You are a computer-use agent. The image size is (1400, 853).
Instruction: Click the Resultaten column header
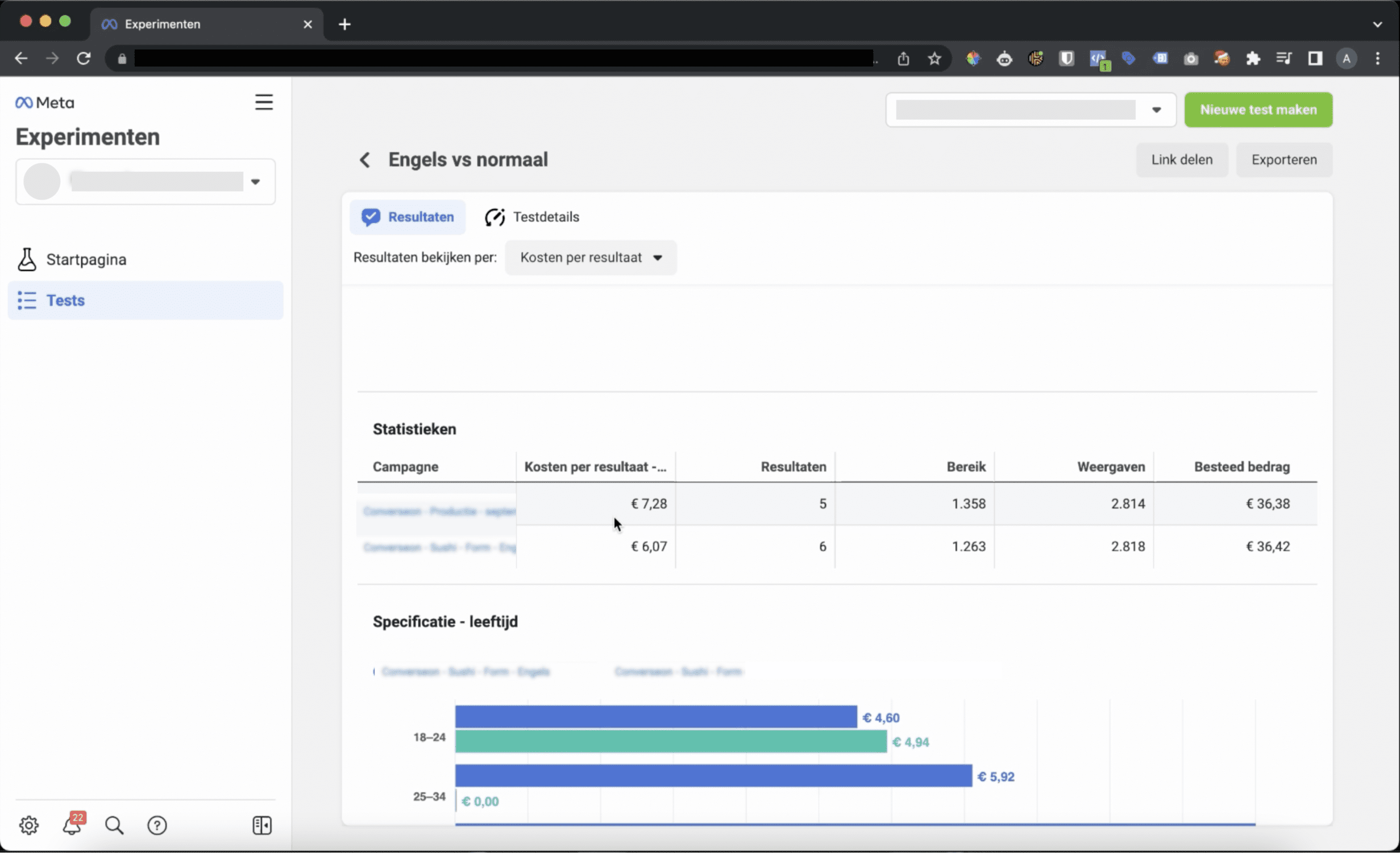(x=794, y=467)
